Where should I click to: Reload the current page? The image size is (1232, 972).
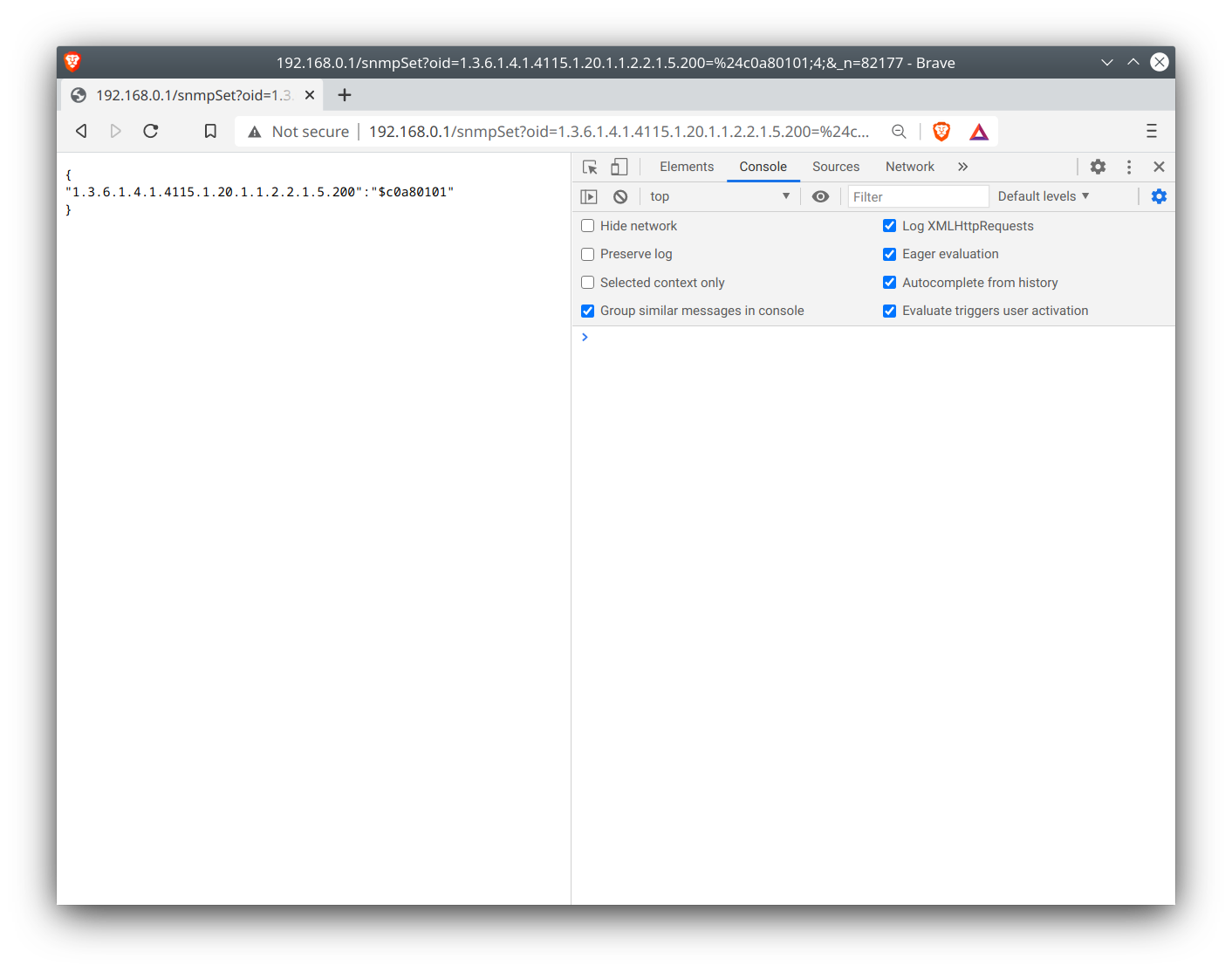click(x=150, y=131)
